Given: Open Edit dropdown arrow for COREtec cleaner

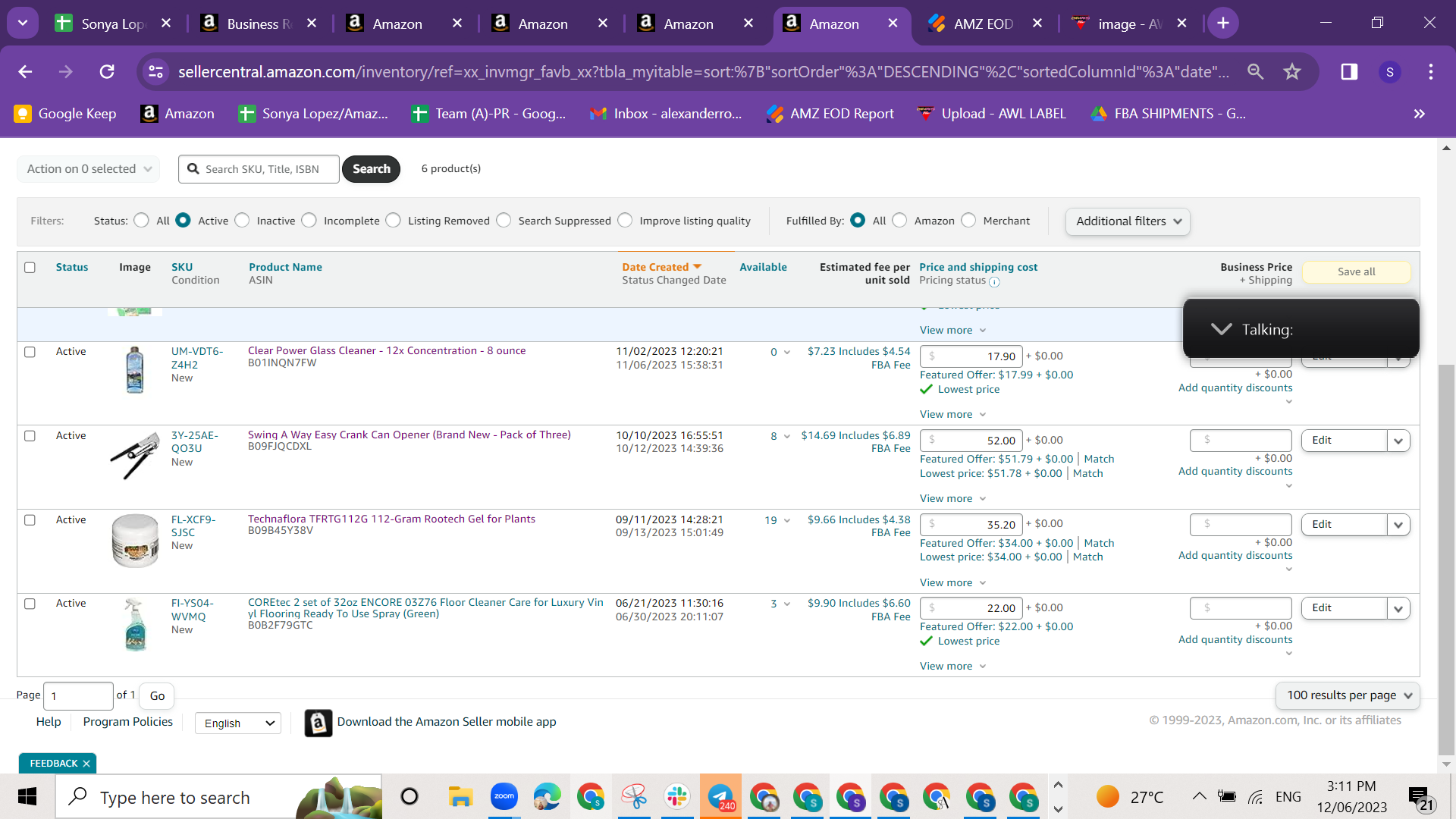Looking at the screenshot, I should click(1398, 608).
